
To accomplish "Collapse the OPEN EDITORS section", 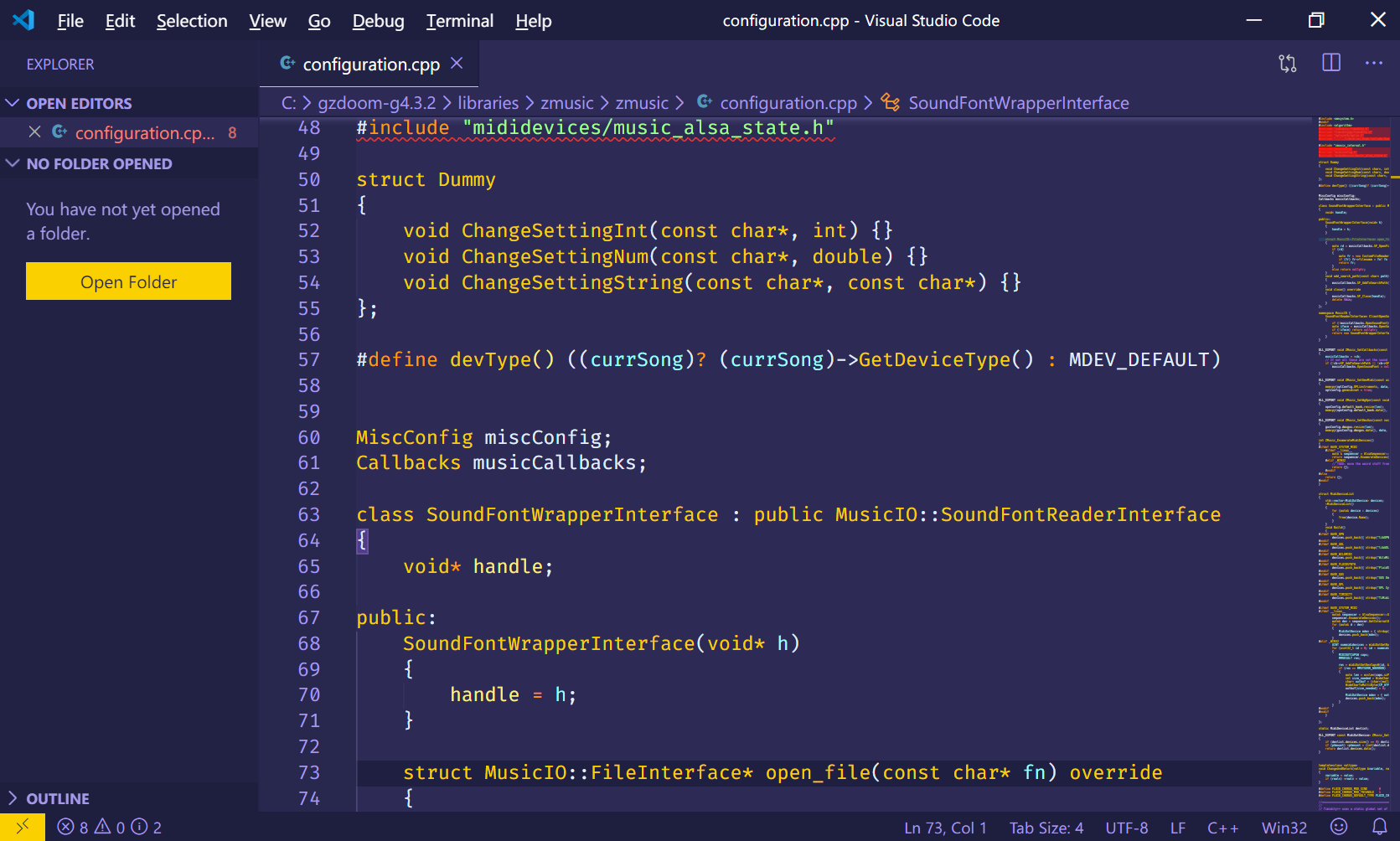I will (x=12, y=102).
